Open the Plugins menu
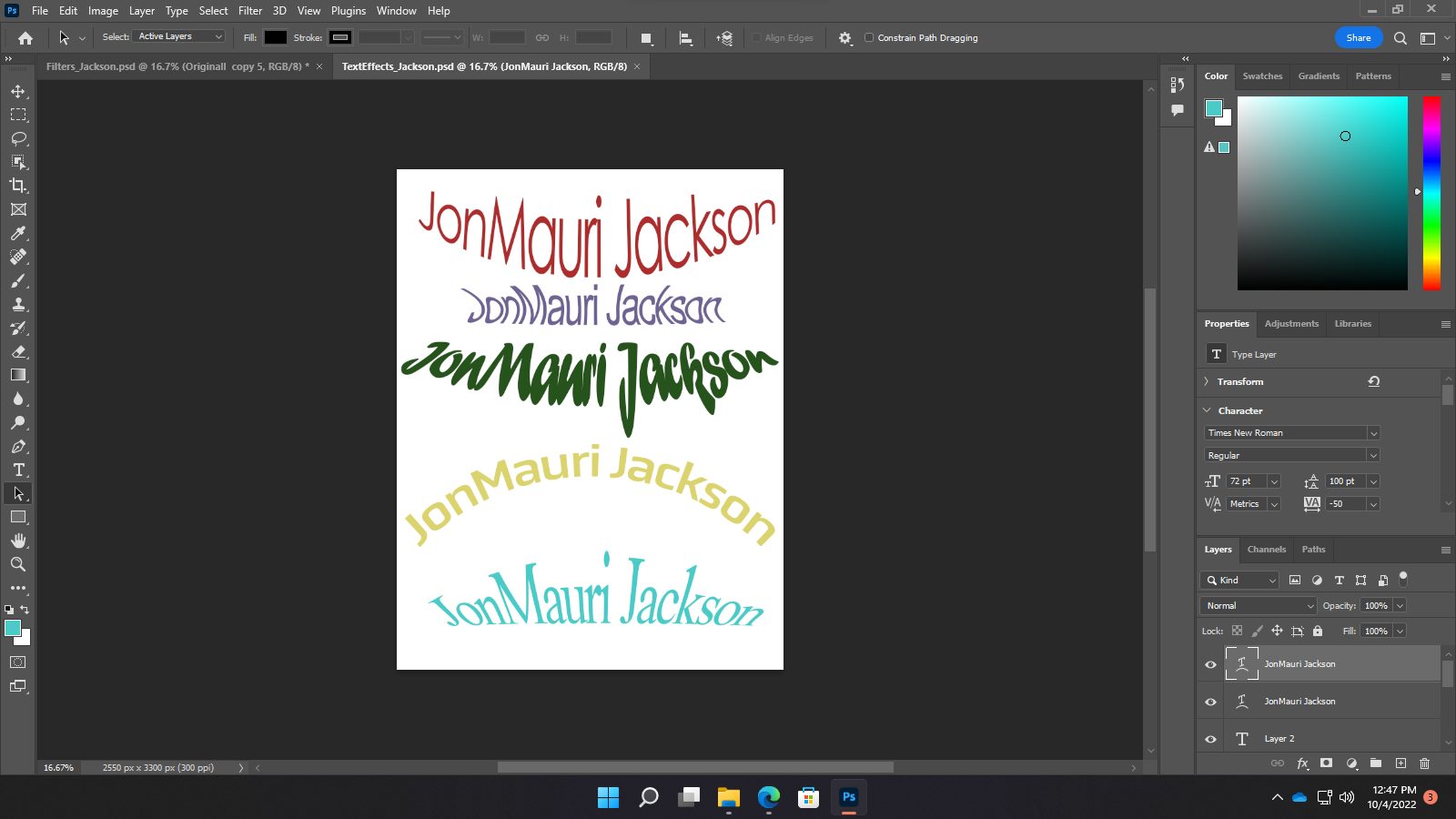 [349, 11]
